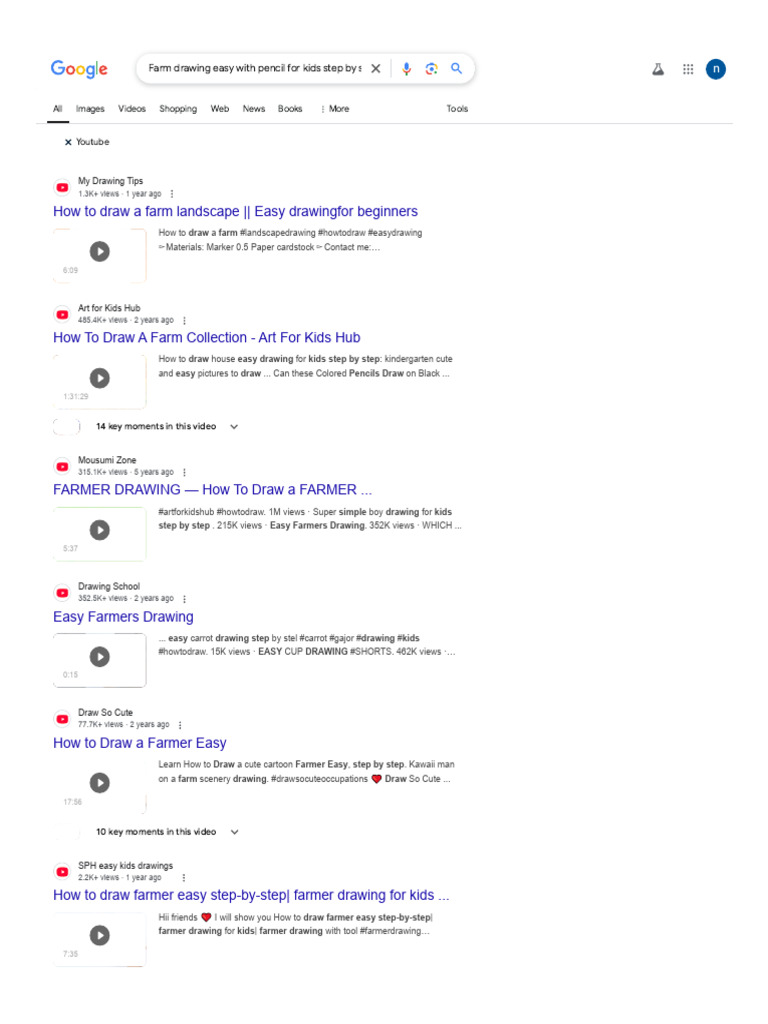Open 'How To Draw A Farm Collection' link

(x=206, y=338)
